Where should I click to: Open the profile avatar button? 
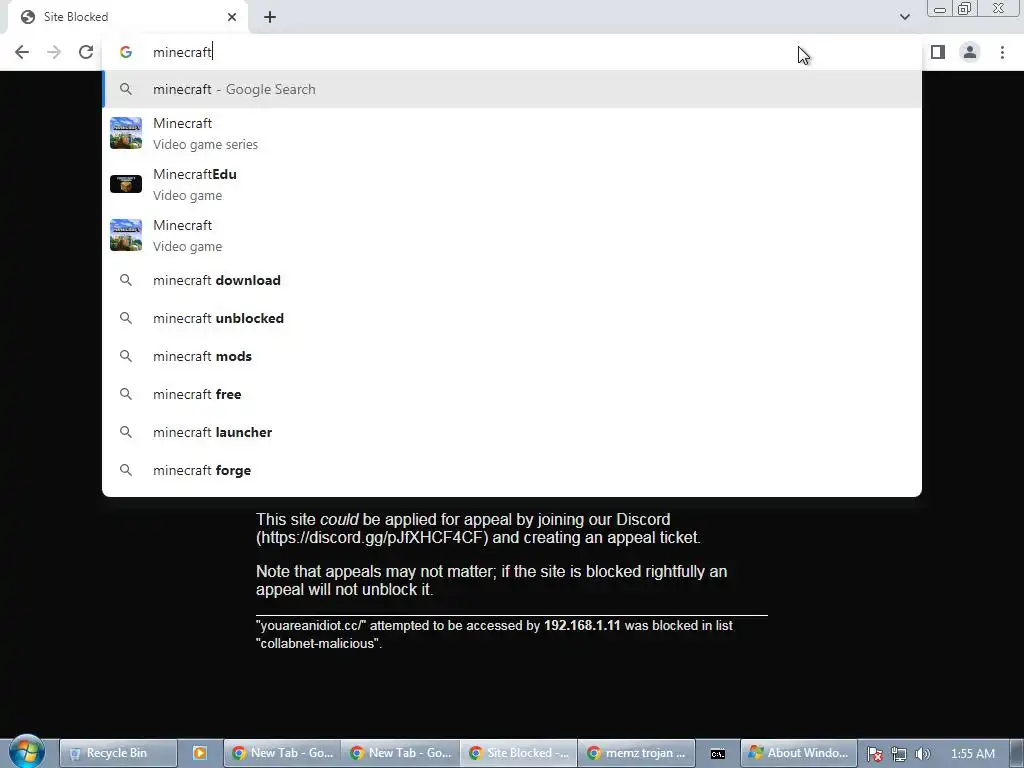[970, 52]
